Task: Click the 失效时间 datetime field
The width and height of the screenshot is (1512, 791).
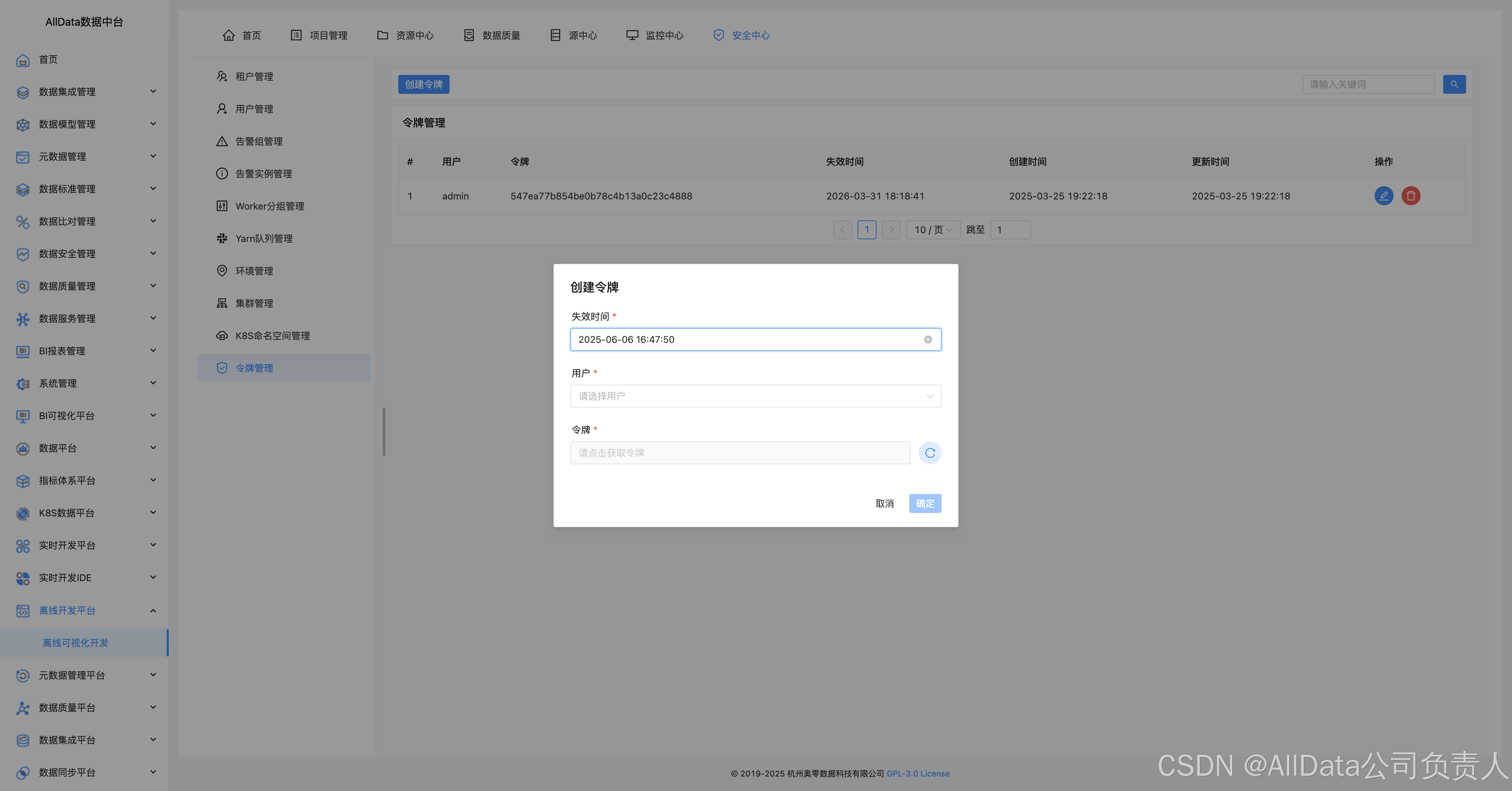Action: point(755,340)
